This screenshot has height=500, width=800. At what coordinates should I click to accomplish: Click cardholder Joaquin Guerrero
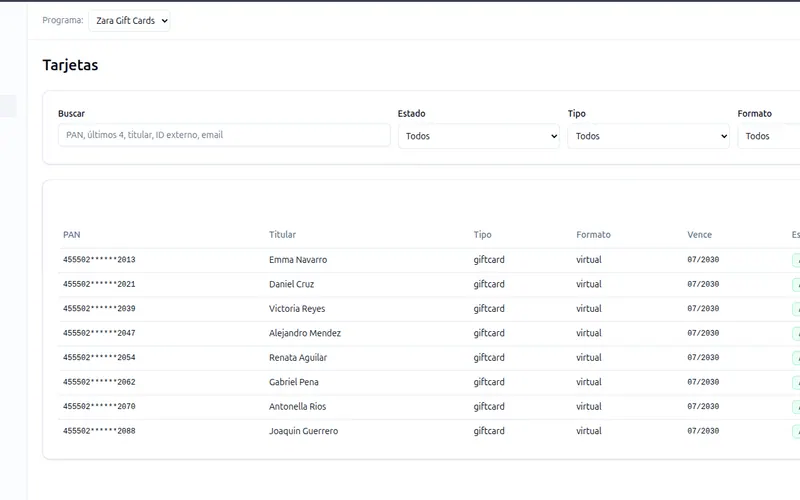coord(304,431)
